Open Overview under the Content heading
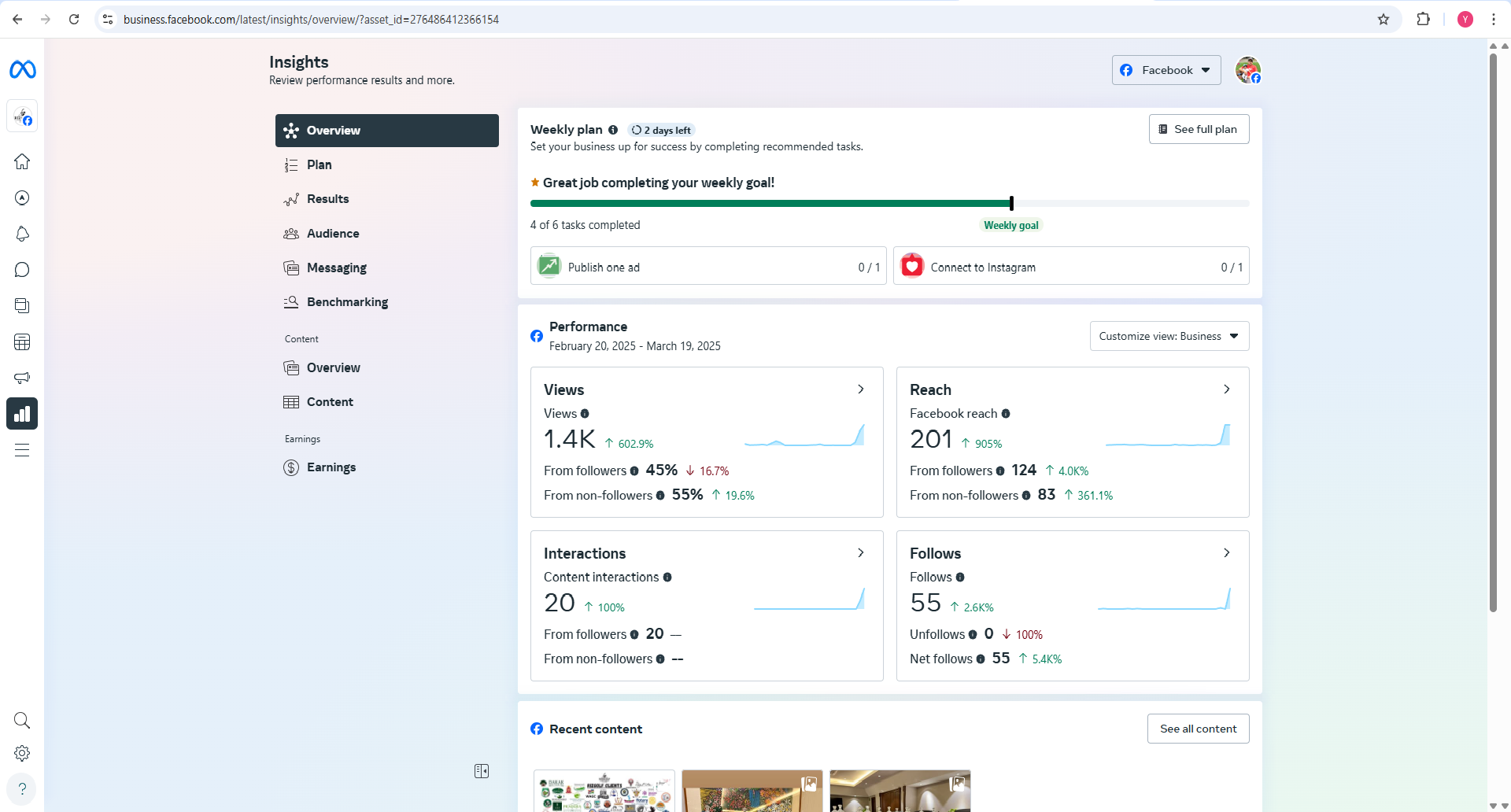The height and width of the screenshot is (812, 1511). pos(387,368)
